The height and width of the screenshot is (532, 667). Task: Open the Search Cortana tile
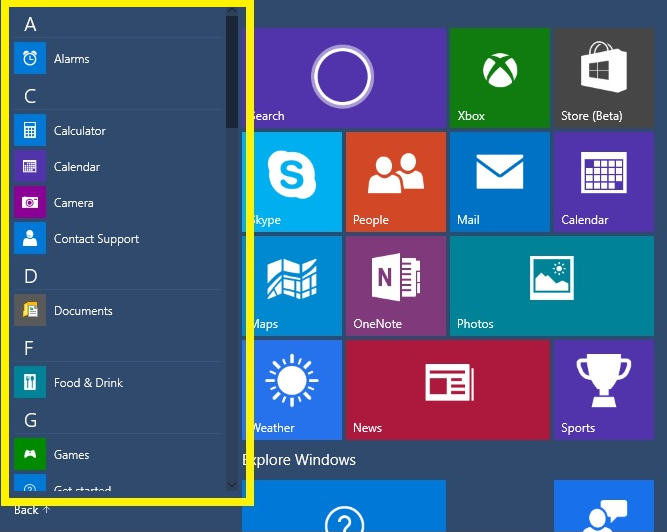344,78
